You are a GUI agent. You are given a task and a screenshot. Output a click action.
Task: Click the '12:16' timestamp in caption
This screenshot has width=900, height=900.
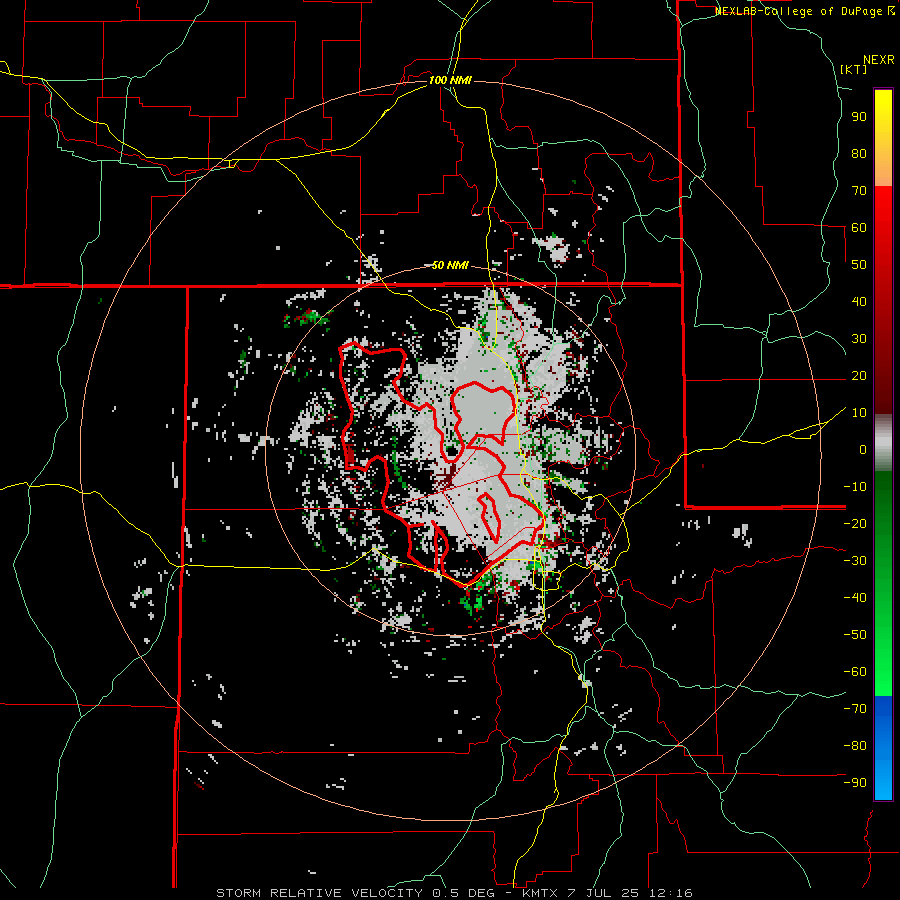[670, 893]
